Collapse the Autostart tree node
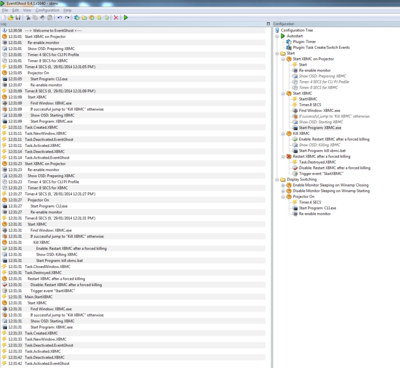 [x=277, y=36]
